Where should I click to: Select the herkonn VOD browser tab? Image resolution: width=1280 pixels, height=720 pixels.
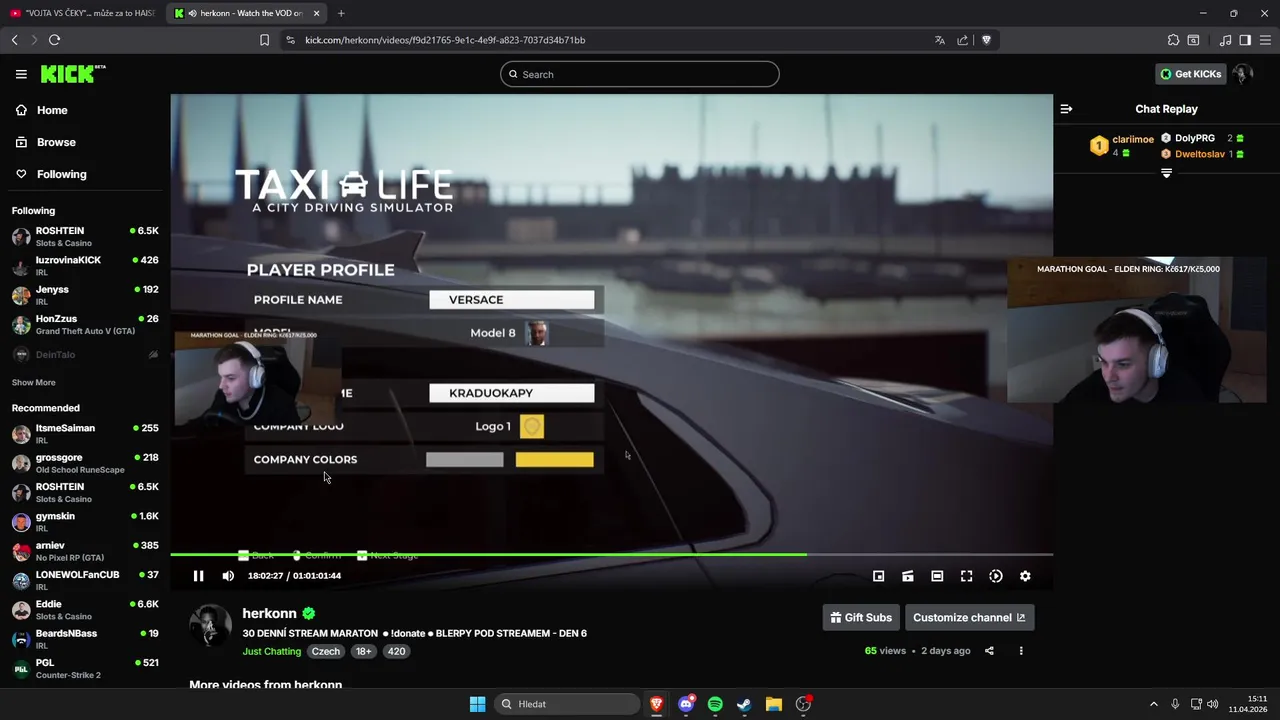[246, 13]
